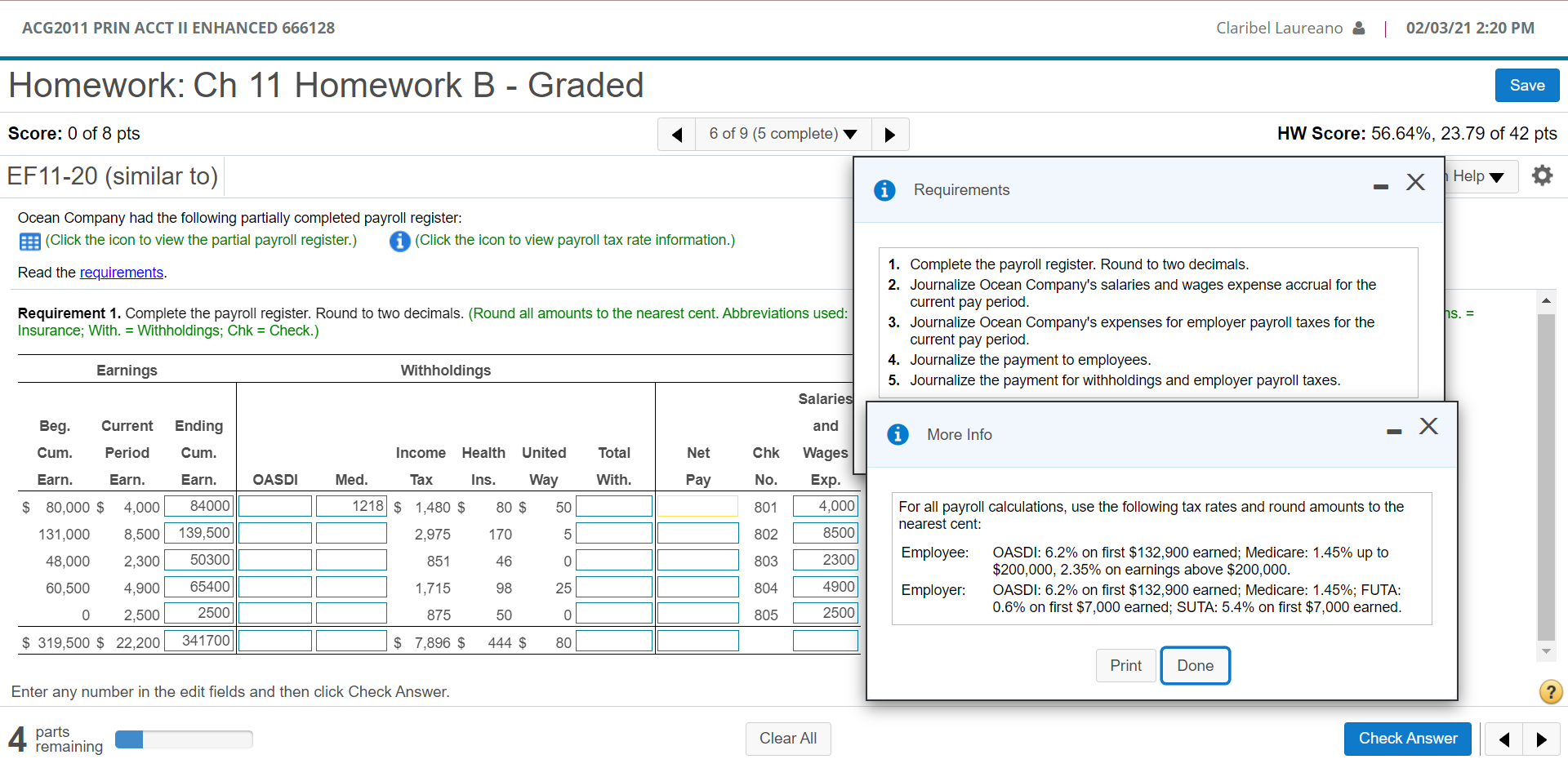Open the requirements link

(x=122, y=273)
